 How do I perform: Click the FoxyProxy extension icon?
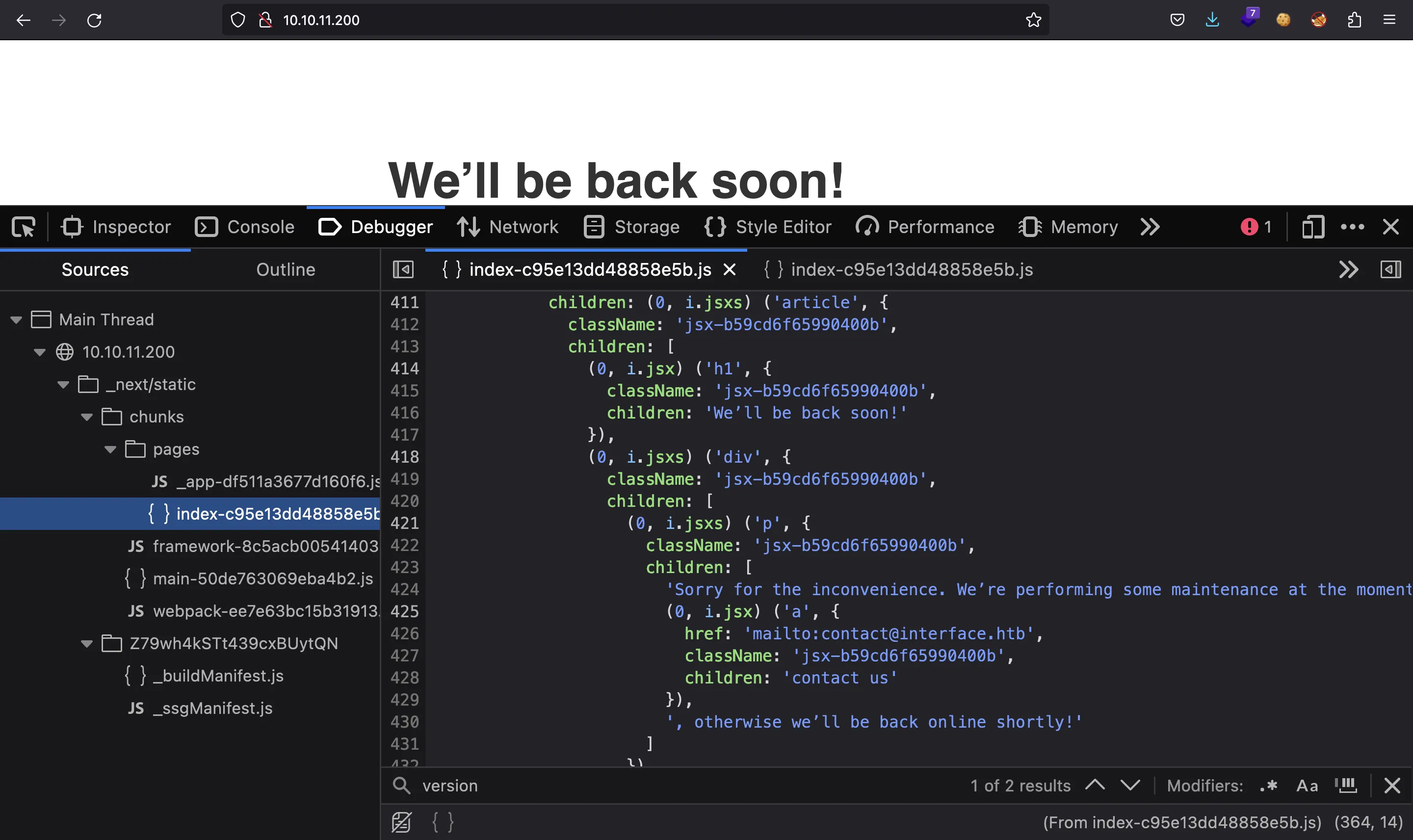click(x=1318, y=21)
